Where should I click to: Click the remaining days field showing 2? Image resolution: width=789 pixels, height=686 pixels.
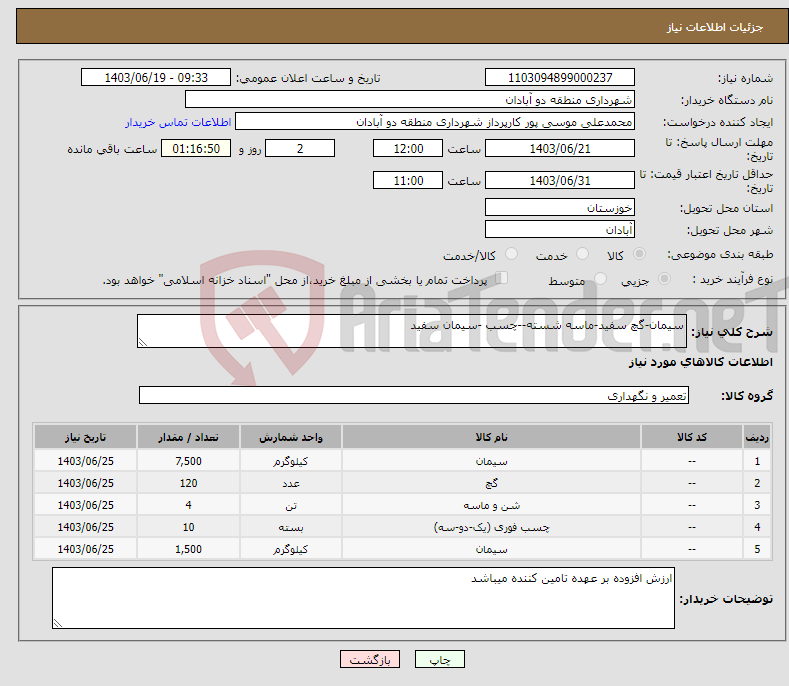(300, 148)
